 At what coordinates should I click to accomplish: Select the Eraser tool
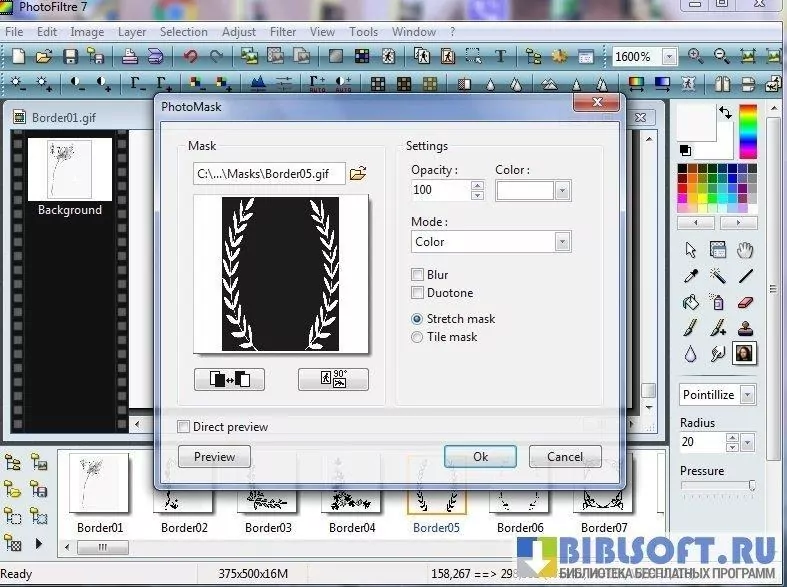coord(744,302)
